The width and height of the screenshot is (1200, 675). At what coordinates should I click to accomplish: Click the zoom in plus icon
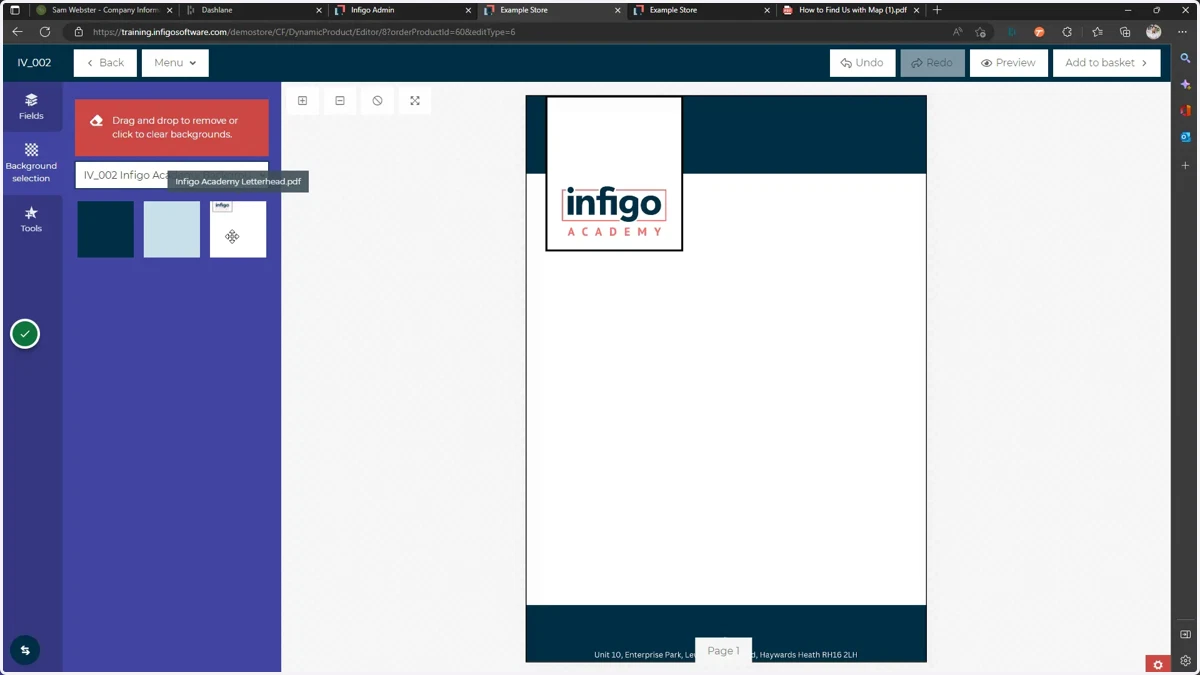[x=302, y=101]
